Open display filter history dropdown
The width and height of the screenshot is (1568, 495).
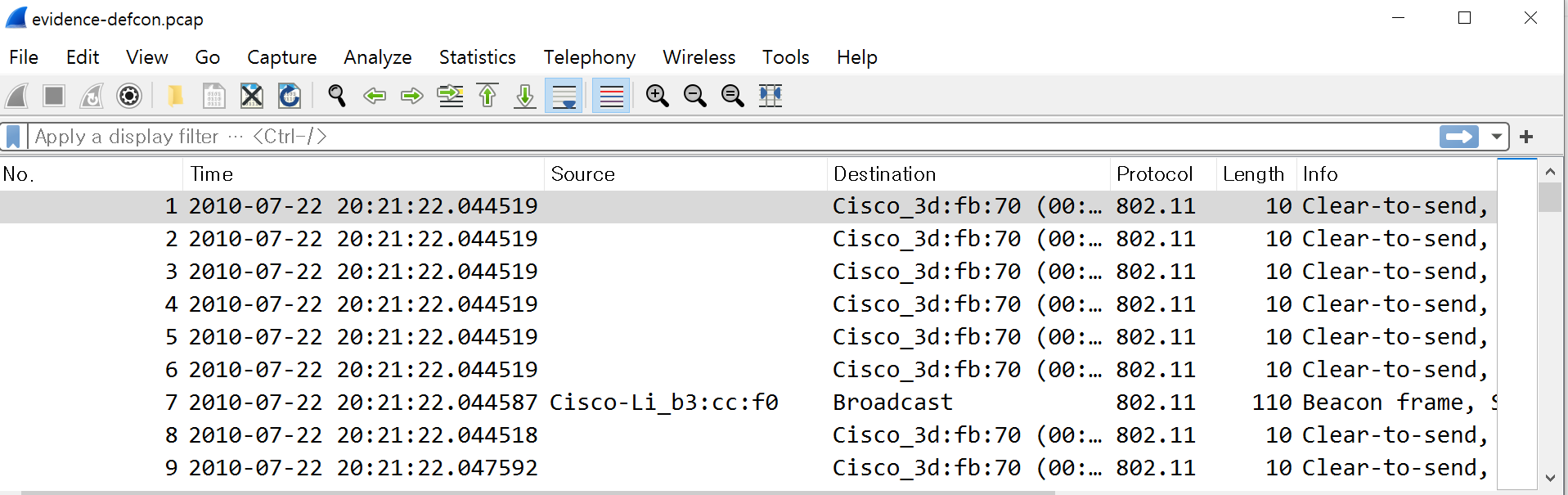pyautogui.click(x=1496, y=137)
